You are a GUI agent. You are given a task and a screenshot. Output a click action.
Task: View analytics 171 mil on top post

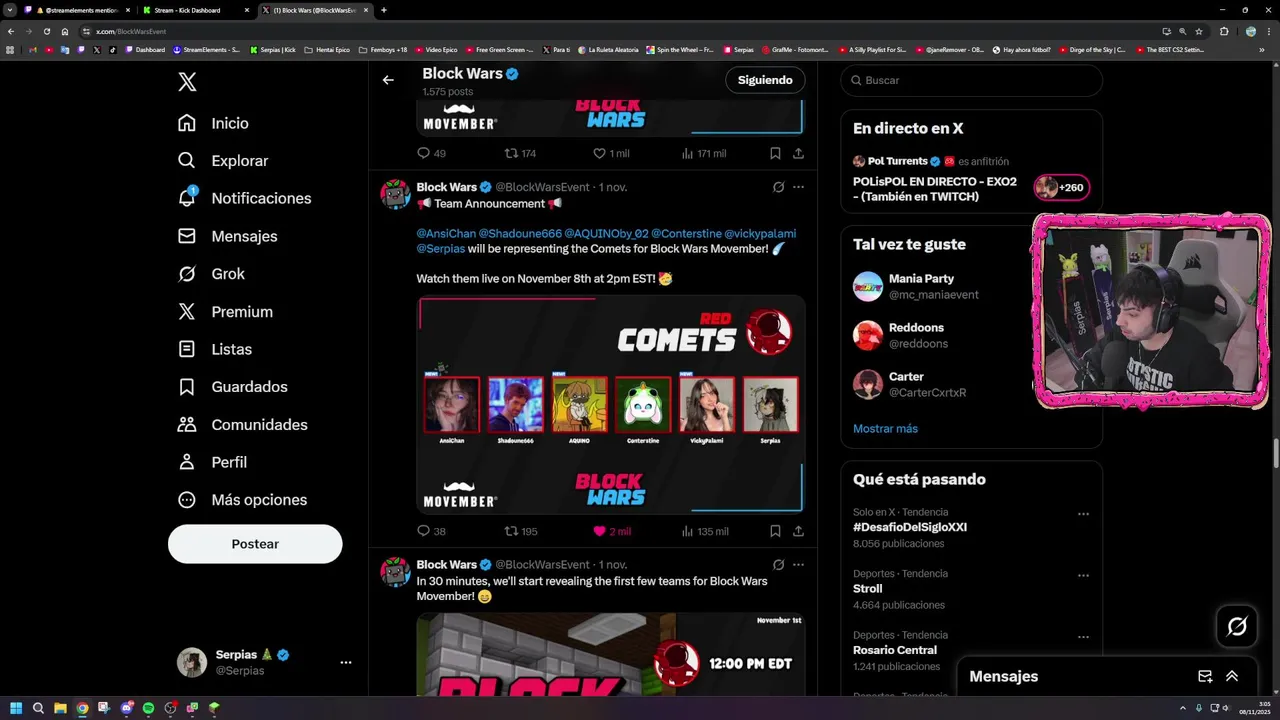704,153
